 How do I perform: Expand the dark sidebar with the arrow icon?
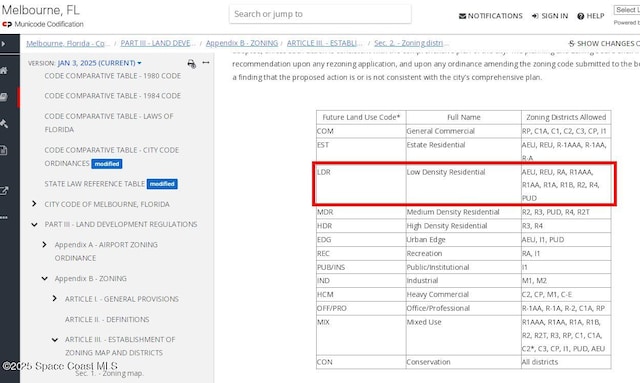tap(3, 44)
